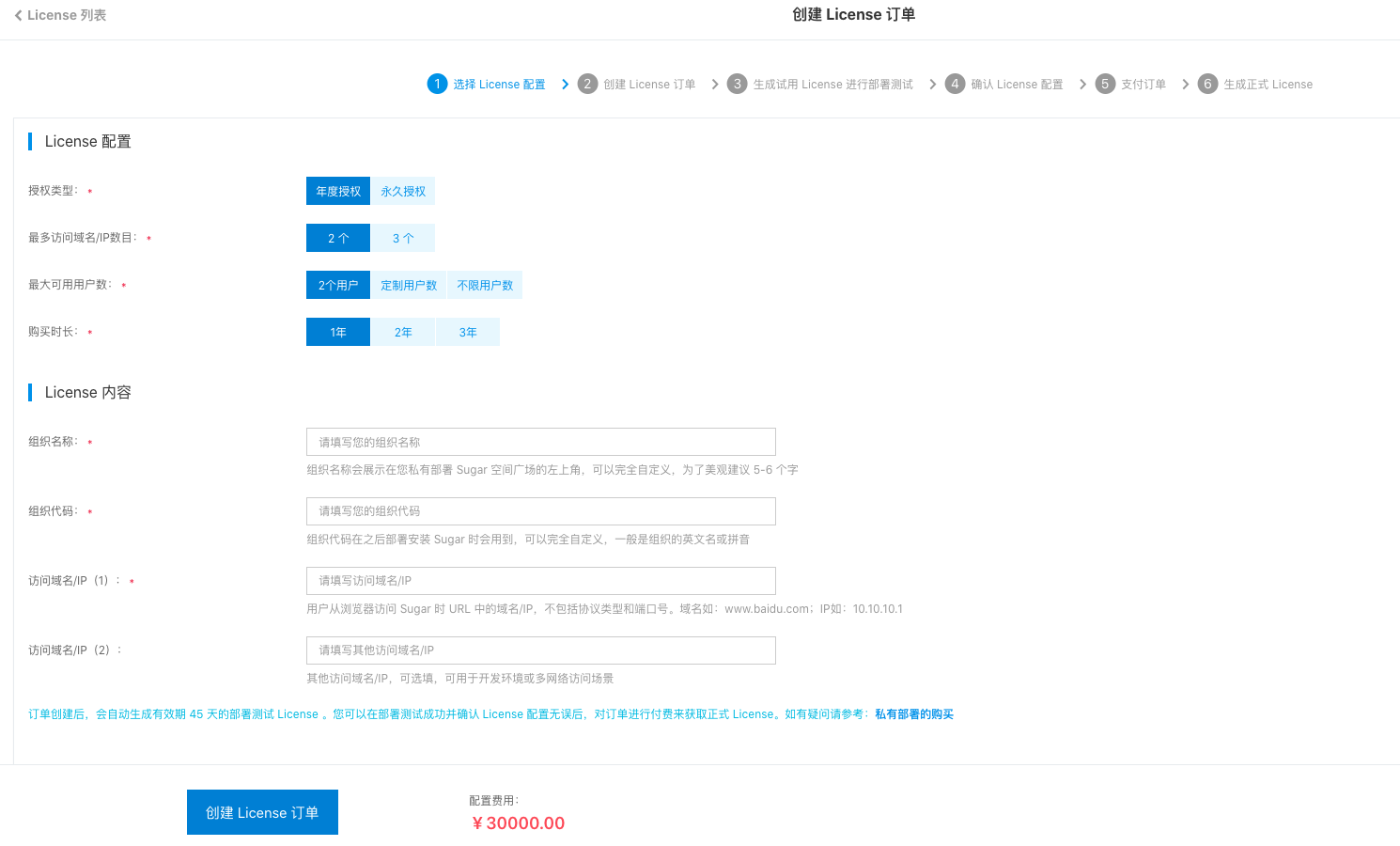1400x846 pixels.
Task: Click step 3 circle for trial License
Action: (737, 84)
